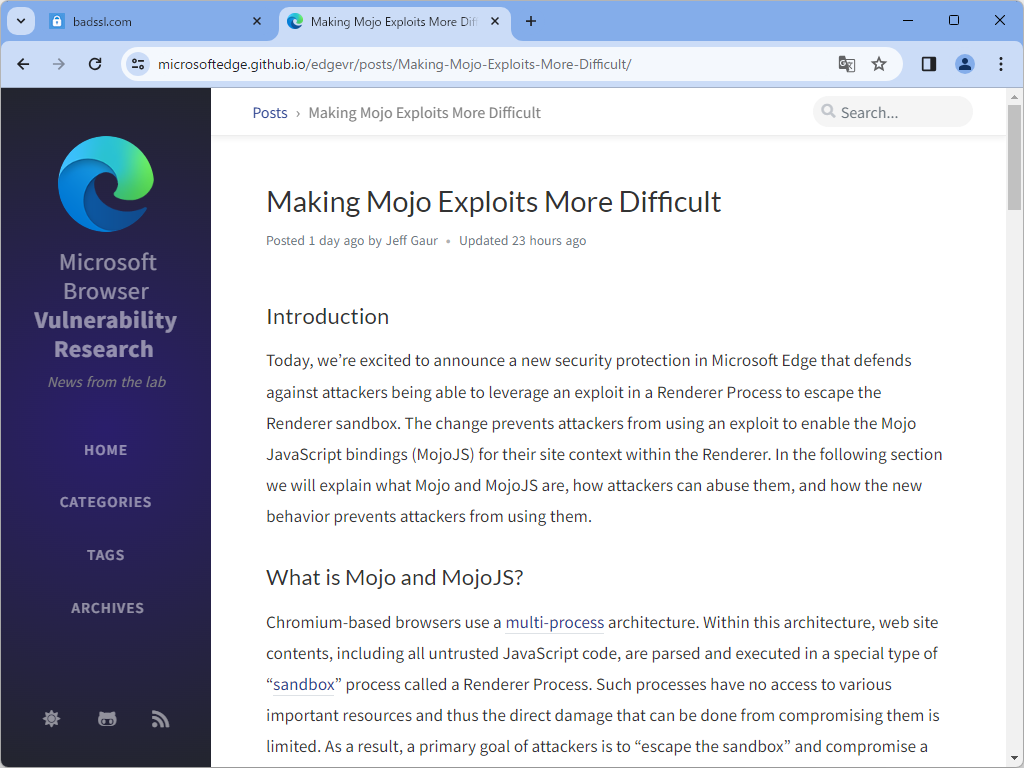Bookmark this page with the star

click(879, 63)
